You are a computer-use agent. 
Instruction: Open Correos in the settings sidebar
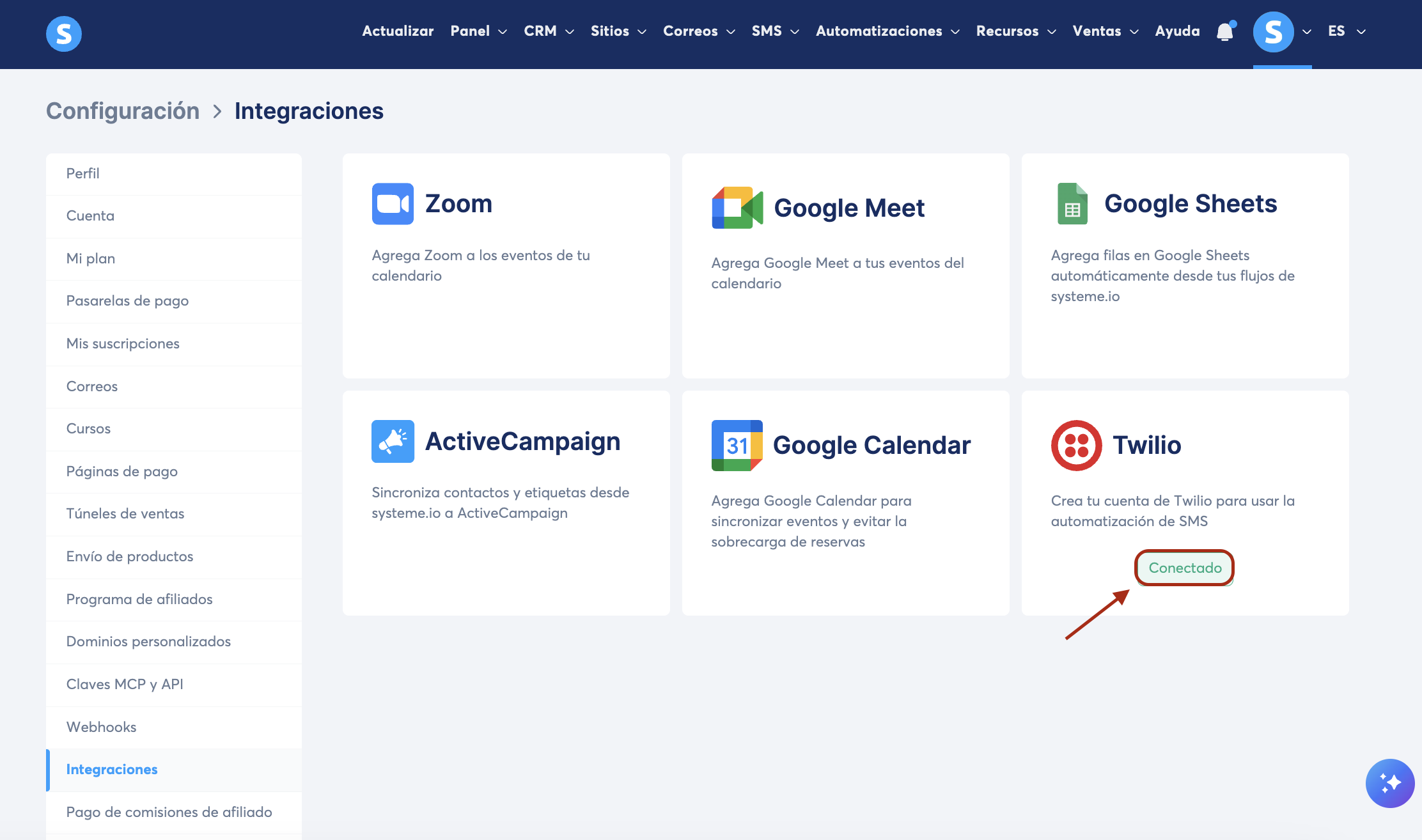(174, 387)
